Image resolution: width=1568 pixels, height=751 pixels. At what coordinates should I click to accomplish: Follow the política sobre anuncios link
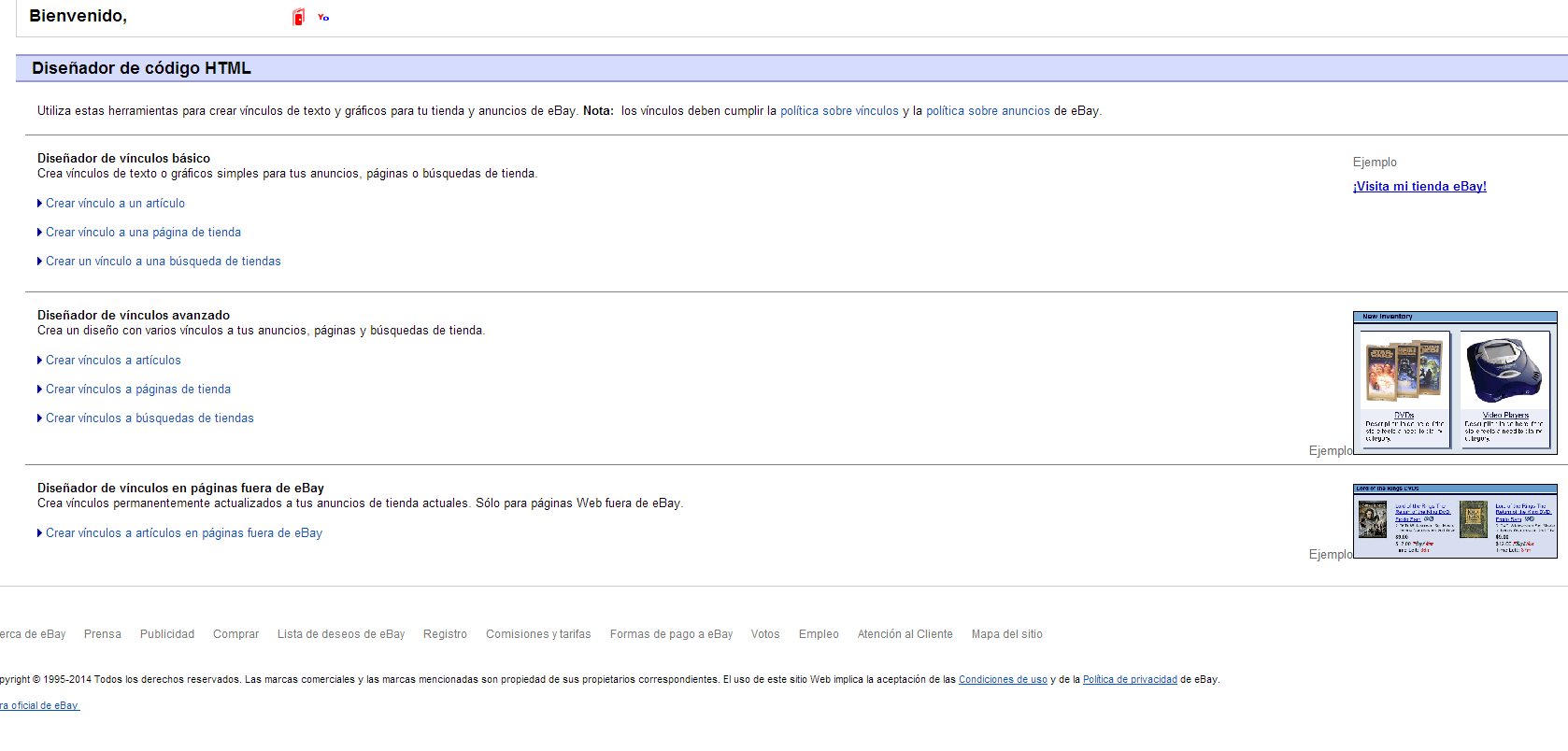click(x=988, y=111)
